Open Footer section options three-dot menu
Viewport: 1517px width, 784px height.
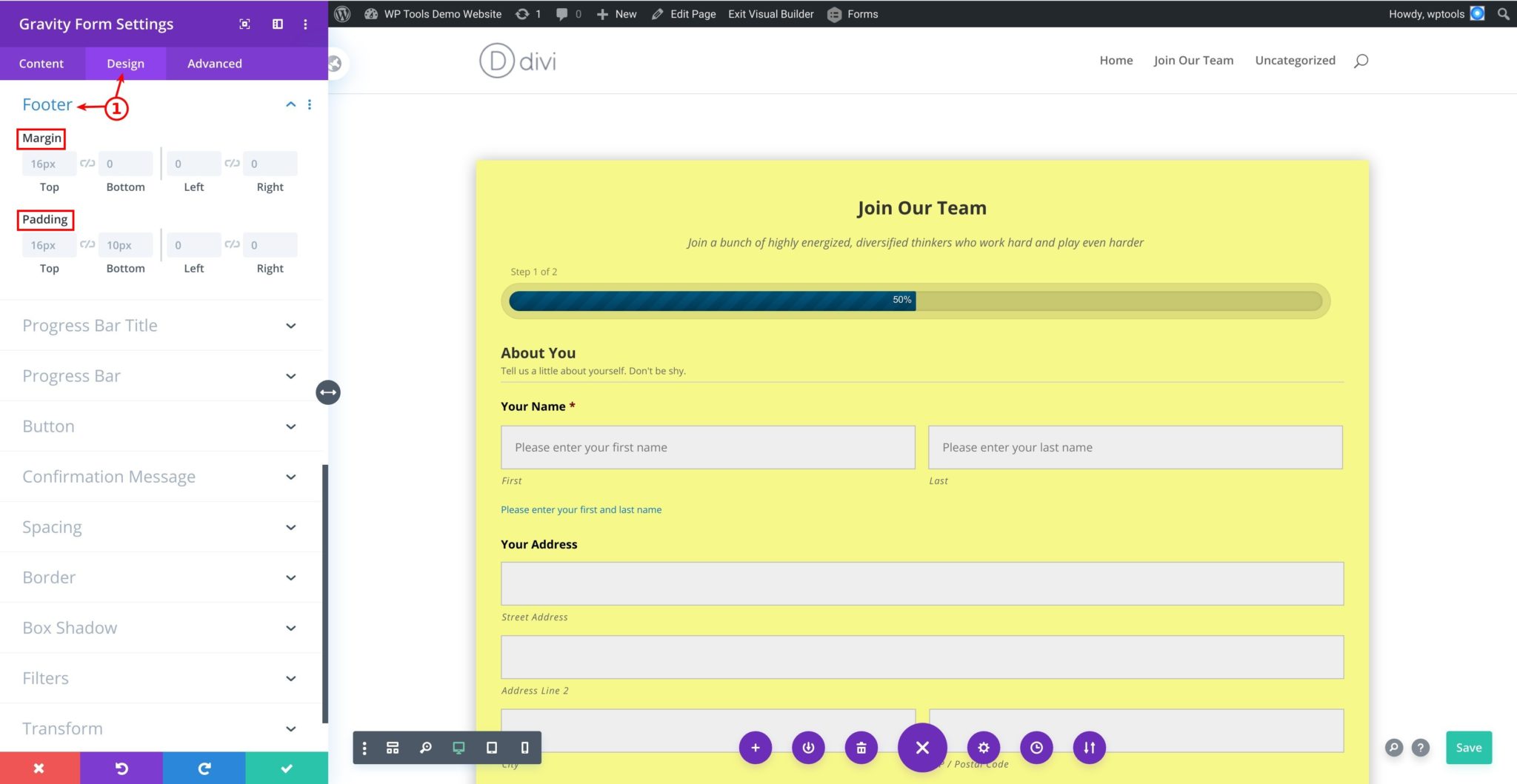pos(310,104)
